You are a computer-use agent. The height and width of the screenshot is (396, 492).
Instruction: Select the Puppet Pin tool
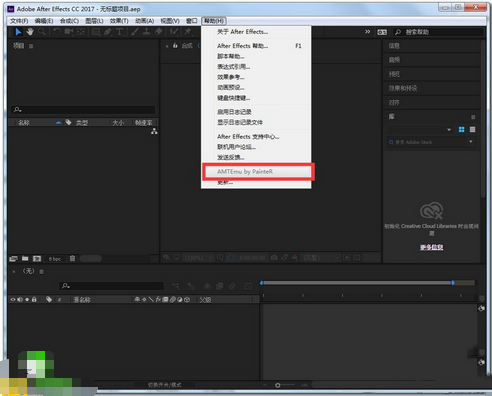(188, 32)
